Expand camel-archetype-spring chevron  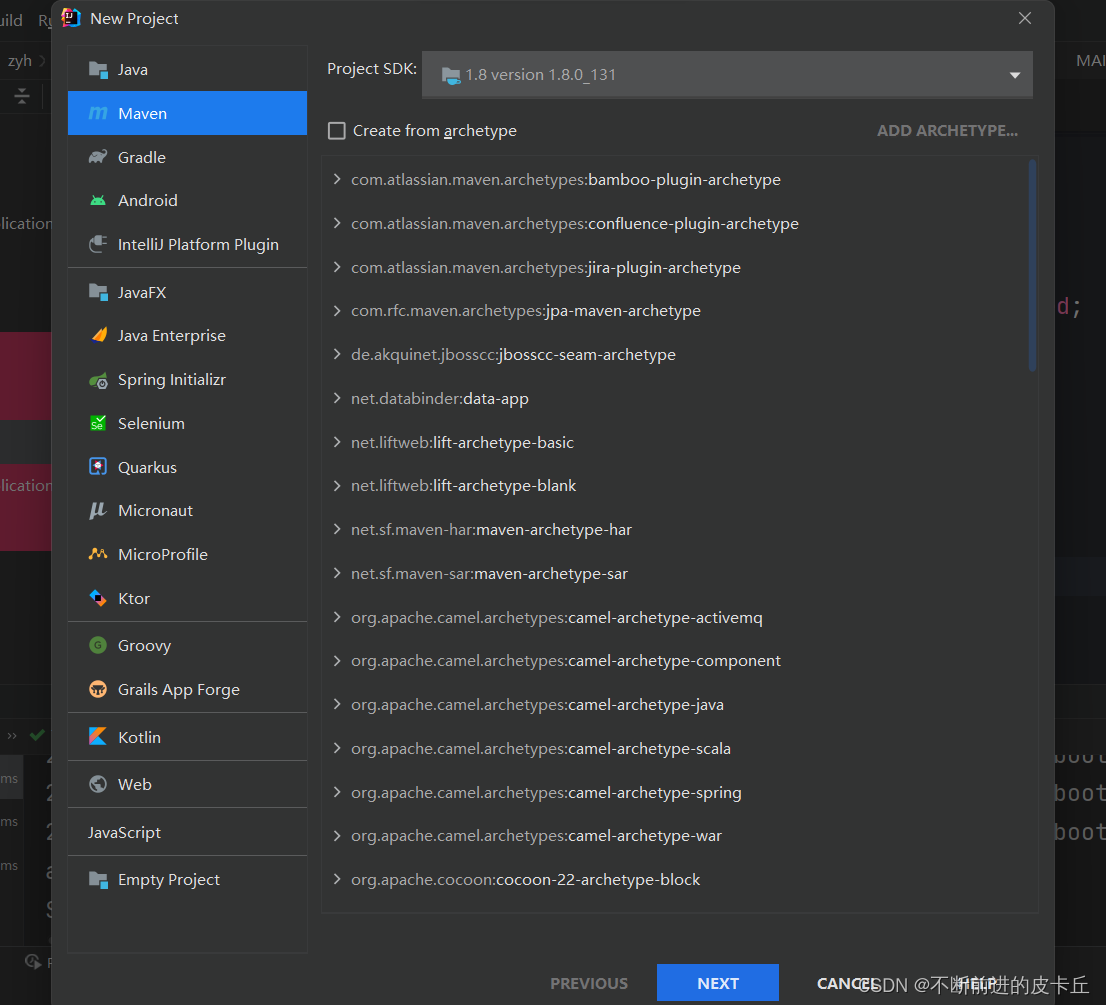tap(337, 792)
